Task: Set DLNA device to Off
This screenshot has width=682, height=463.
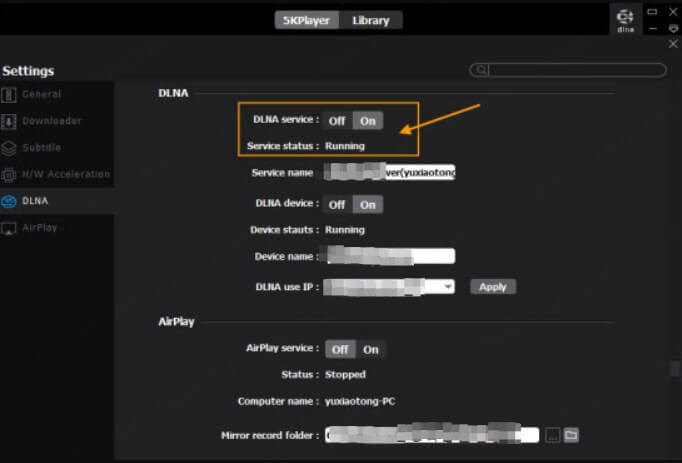Action: click(337, 204)
